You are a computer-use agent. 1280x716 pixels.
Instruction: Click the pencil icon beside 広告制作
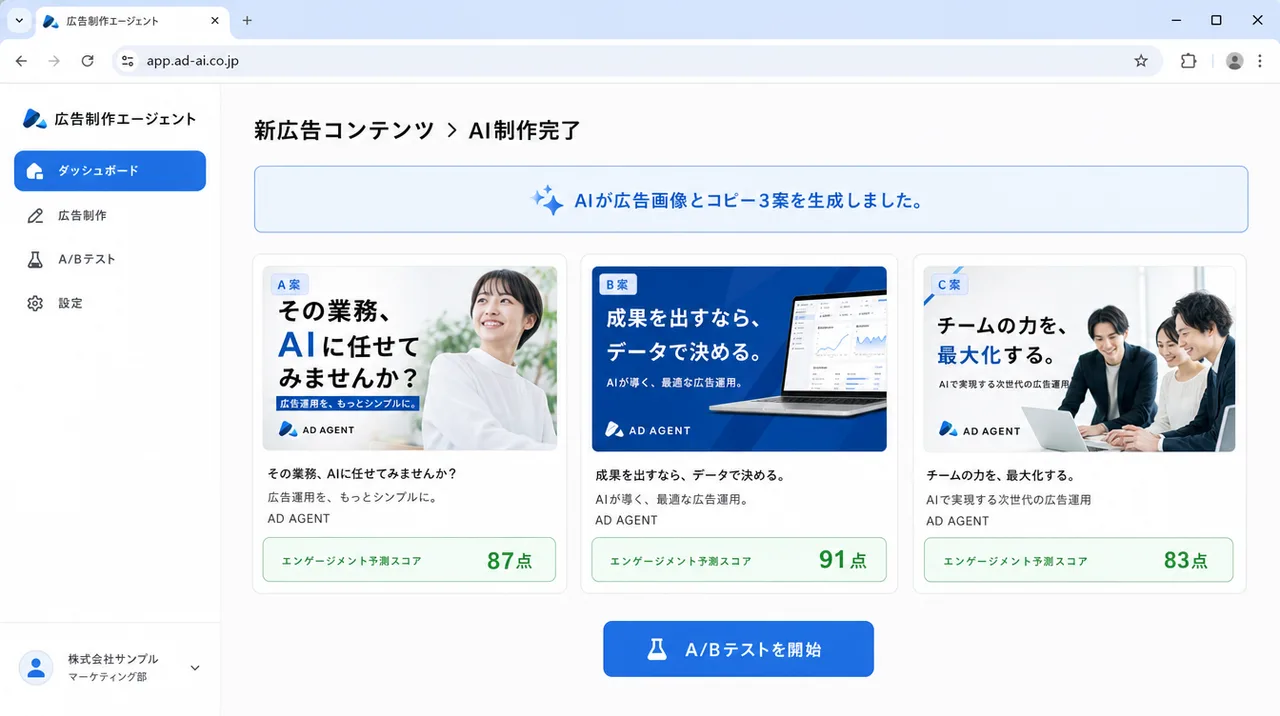click(x=35, y=215)
